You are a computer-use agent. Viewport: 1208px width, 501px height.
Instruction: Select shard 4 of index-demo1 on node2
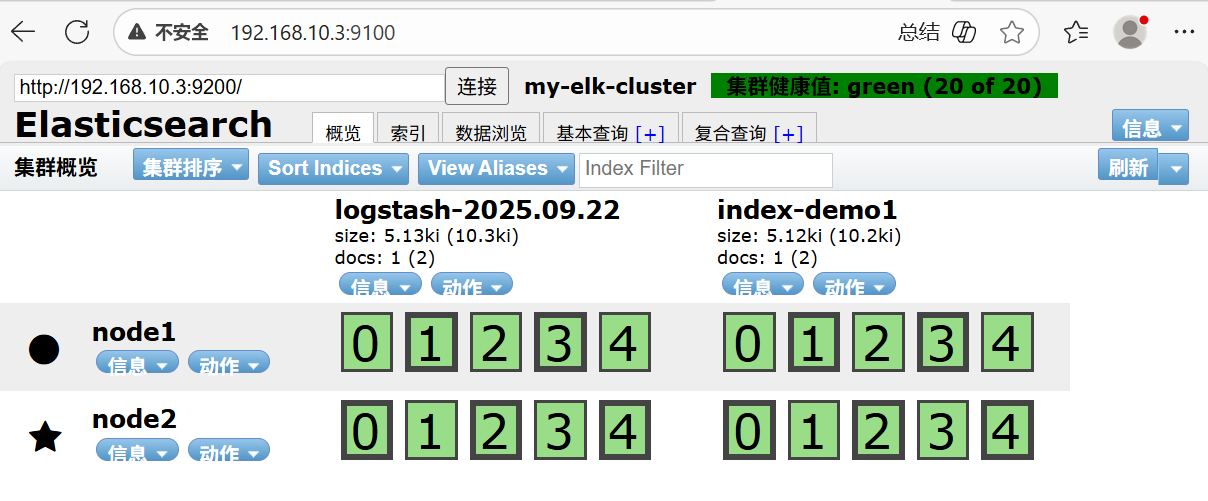coord(1007,431)
